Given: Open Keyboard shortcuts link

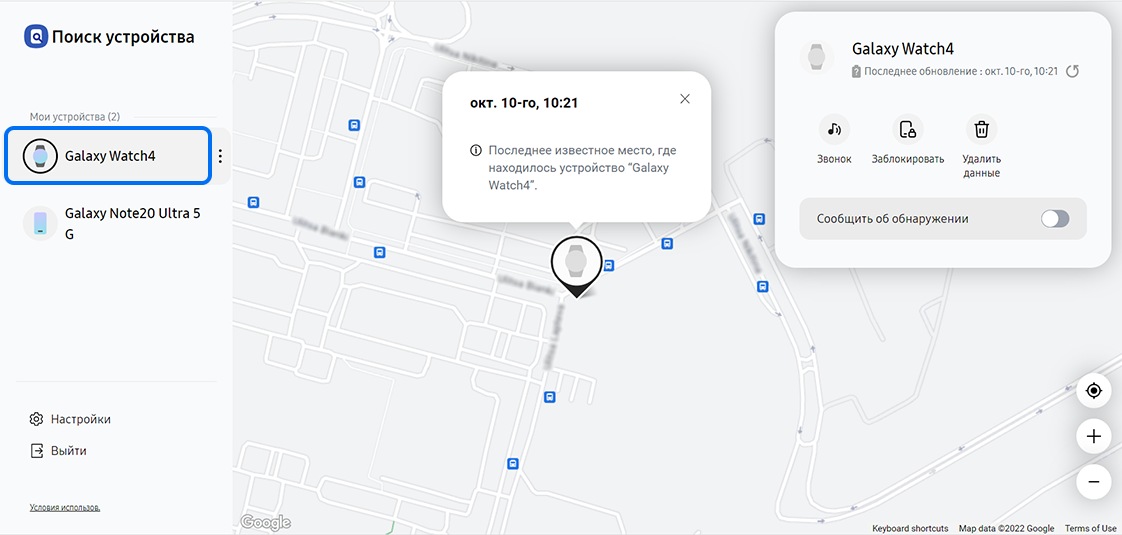Looking at the screenshot, I should [x=910, y=529].
